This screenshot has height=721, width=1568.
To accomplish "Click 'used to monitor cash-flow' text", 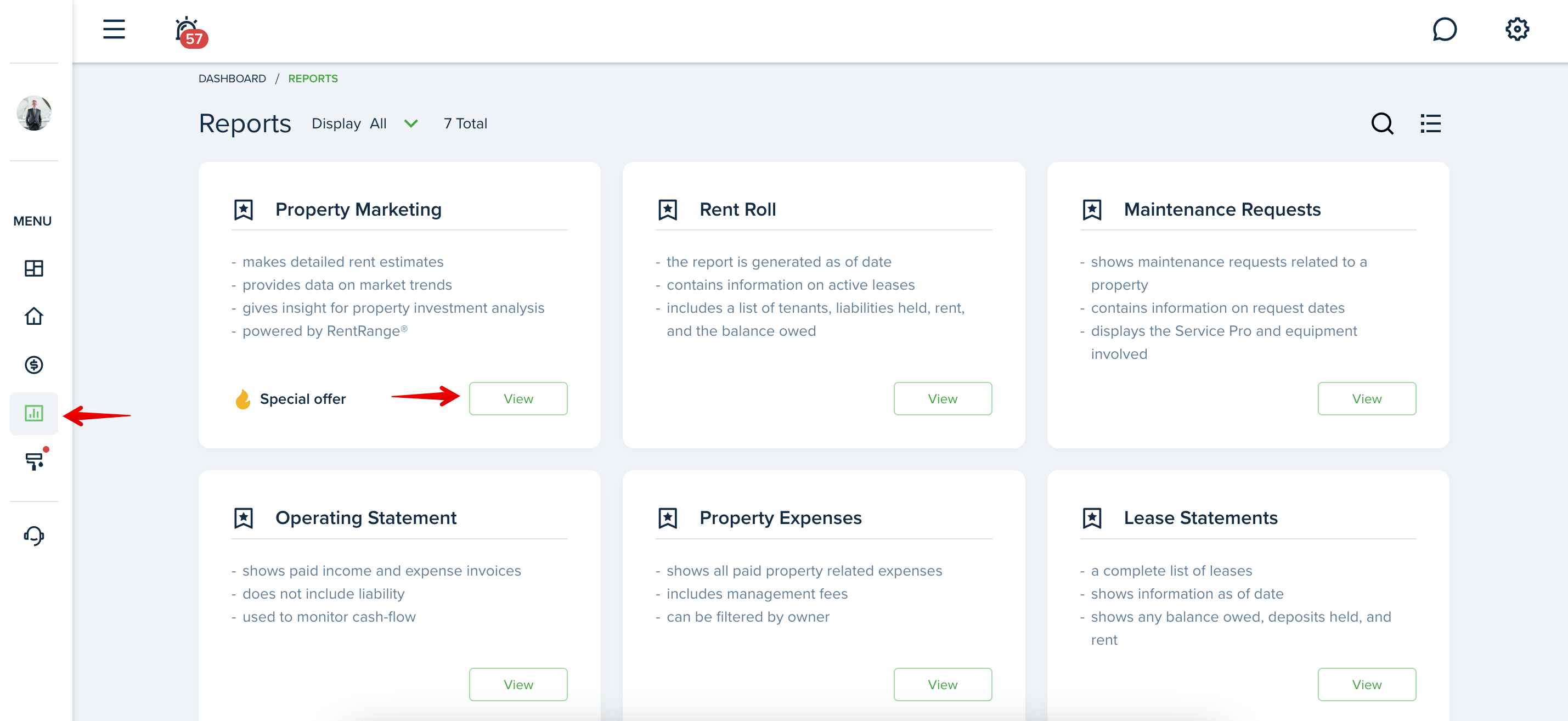I will [329, 617].
